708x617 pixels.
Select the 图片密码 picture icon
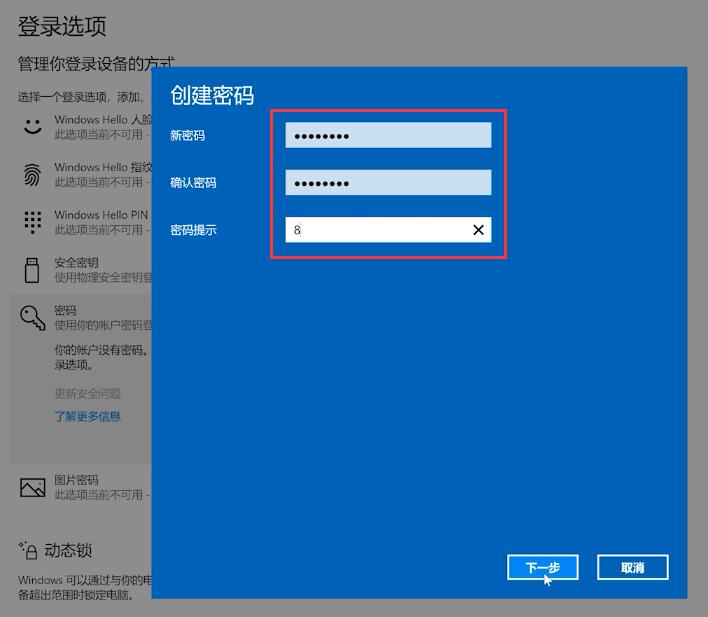click(33, 487)
